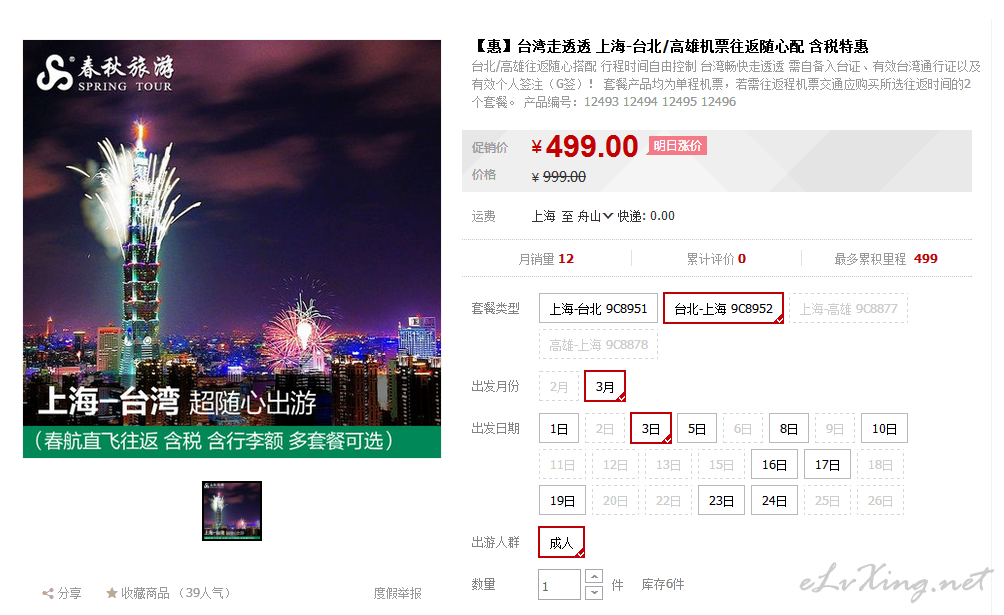Image resolution: width=1004 pixels, height=615 pixels.
Task: Choose departure month 3月
Action: (x=605, y=386)
